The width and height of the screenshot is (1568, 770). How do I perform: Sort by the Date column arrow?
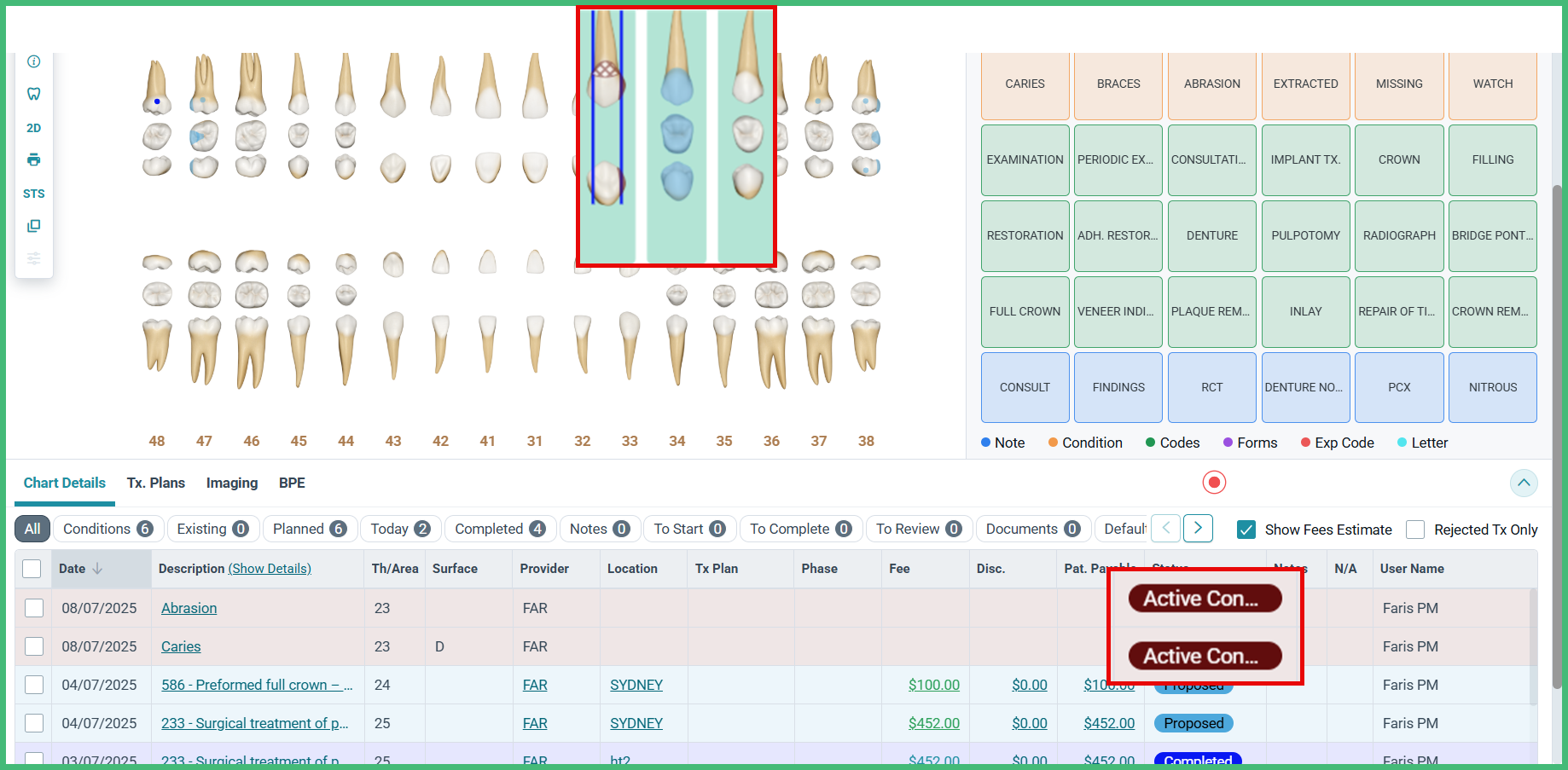click(97, 569)
